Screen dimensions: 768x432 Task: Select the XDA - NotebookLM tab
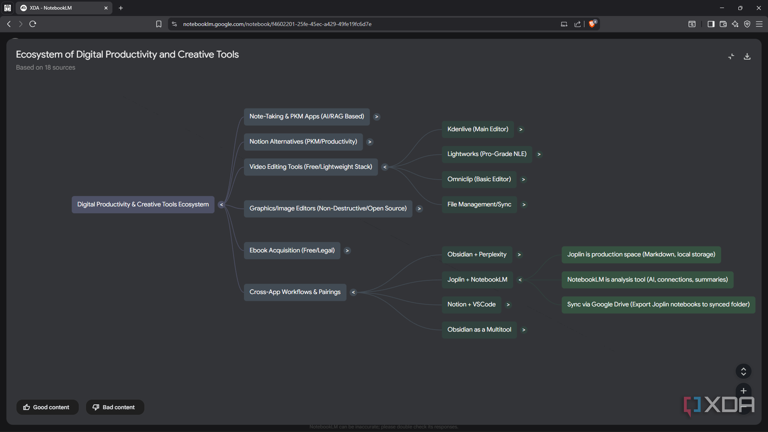point(64,8)
